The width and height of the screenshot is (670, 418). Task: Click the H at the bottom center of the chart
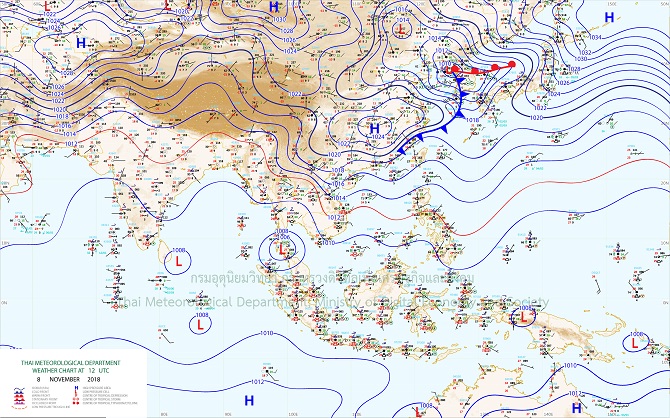(x=249, y=400)
